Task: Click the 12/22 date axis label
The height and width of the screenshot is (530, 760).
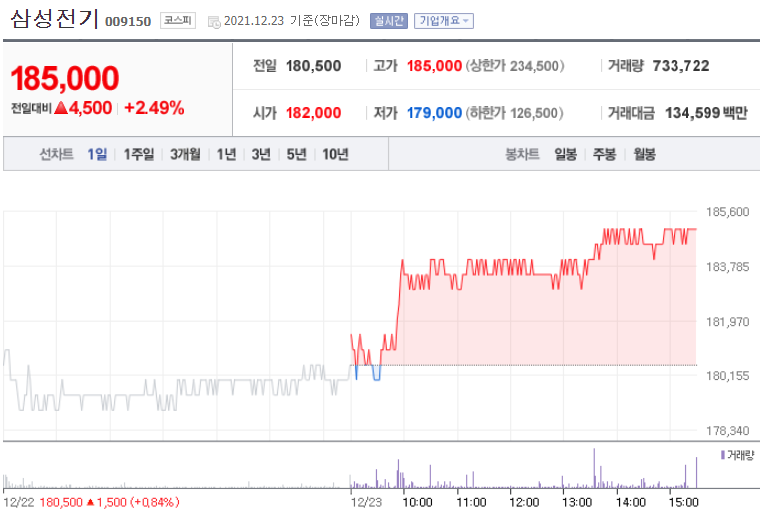Action: click(18, 502)
